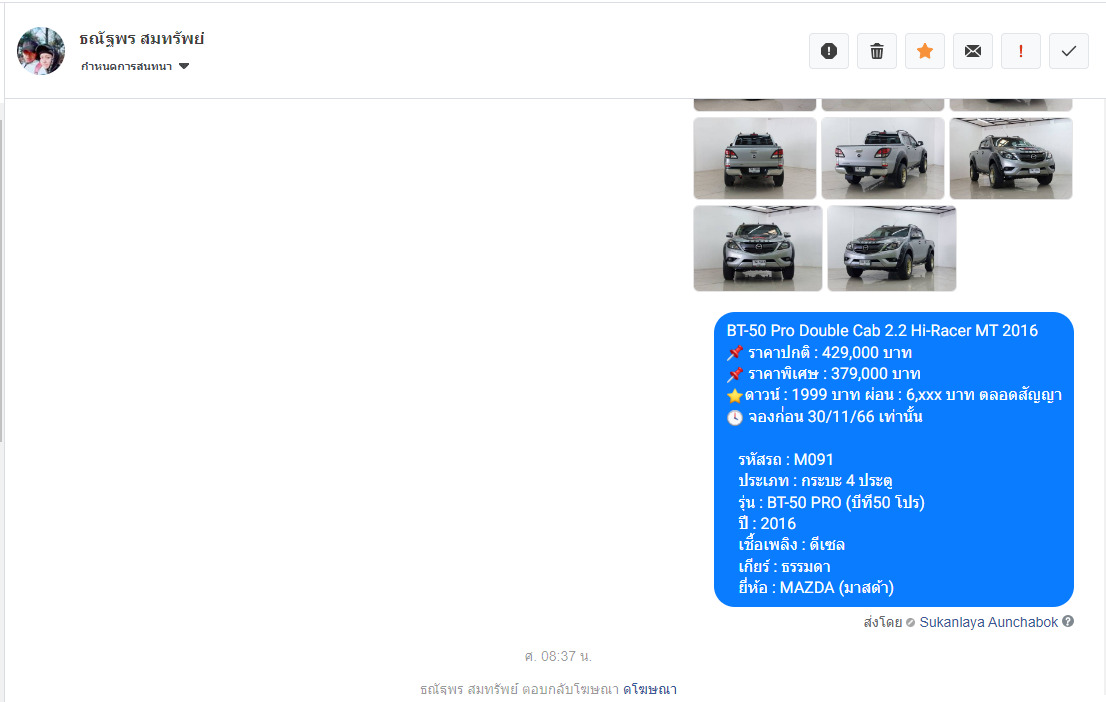1106x702 pixels.
Task: Click help question mark beside sender name
Action: pyautogui.click(x=1068, y=622)
